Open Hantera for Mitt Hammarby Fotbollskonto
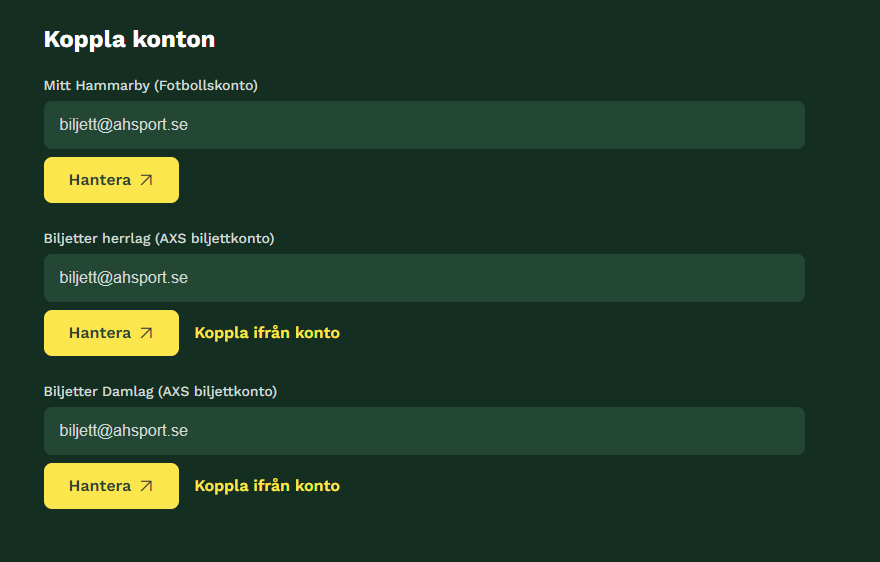Image resolution: width=880 pixels, height=562 pixels. [x=111, y=180]
